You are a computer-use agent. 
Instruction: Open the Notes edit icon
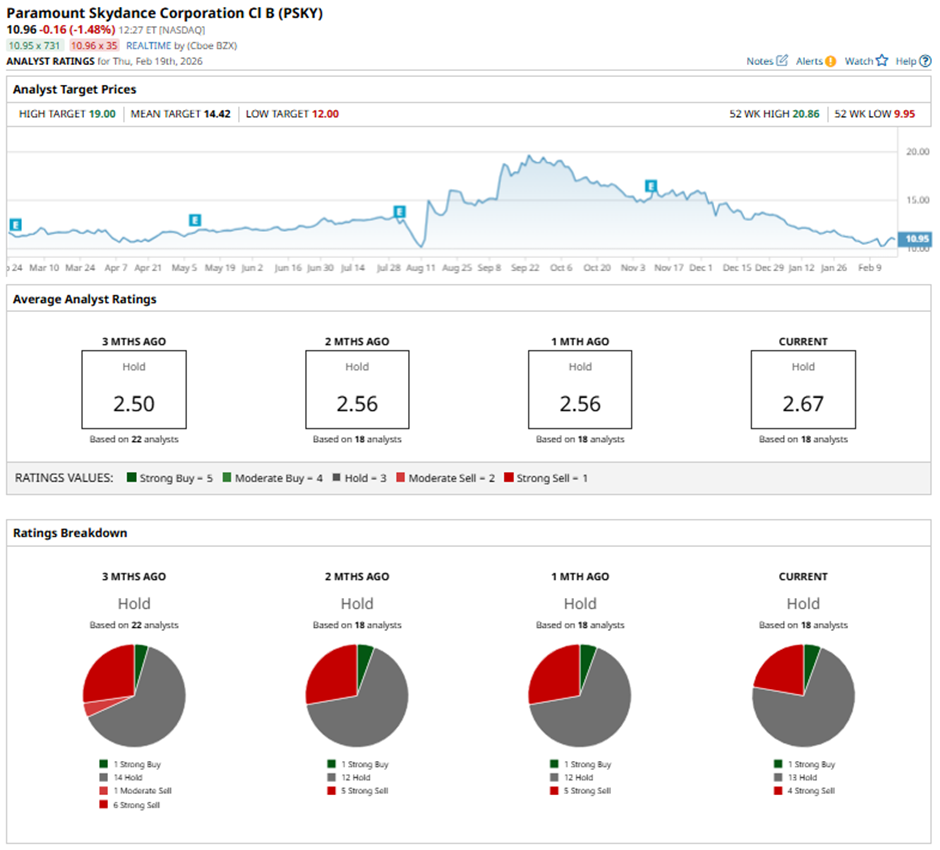coord(782,61)
